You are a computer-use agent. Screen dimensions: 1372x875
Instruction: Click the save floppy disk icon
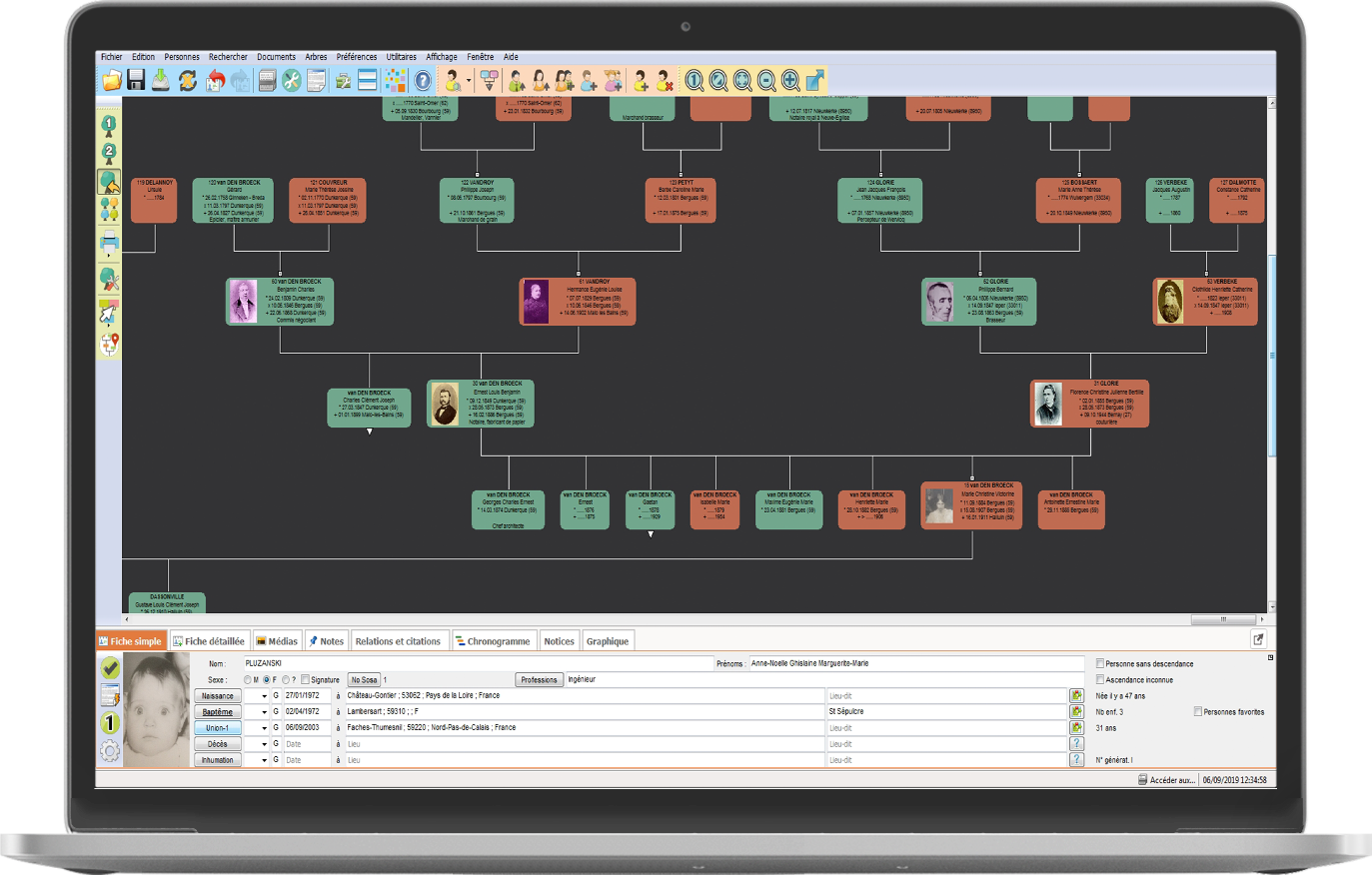136,81
